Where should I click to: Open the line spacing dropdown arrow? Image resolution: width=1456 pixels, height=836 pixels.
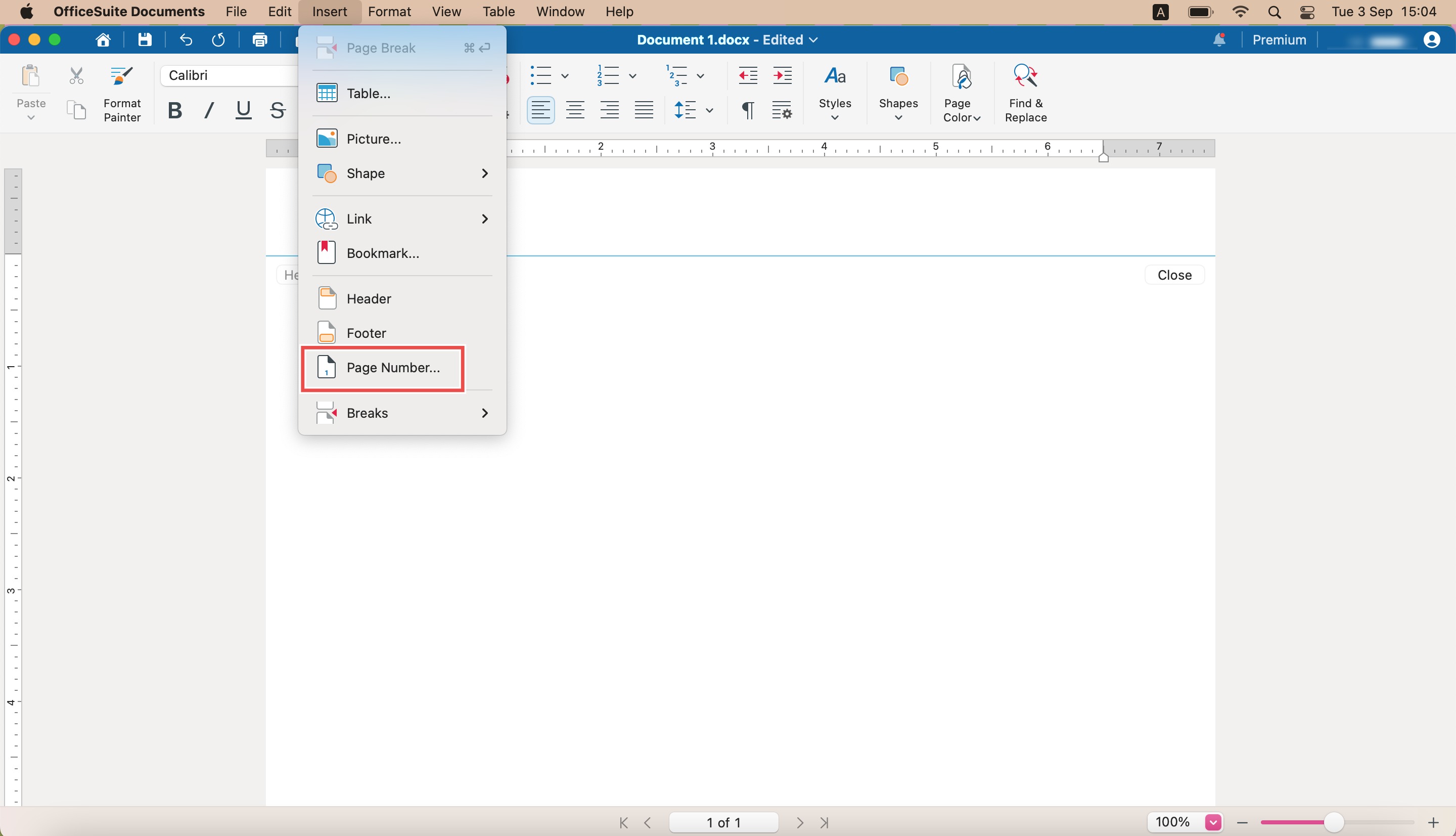[709, 110]
